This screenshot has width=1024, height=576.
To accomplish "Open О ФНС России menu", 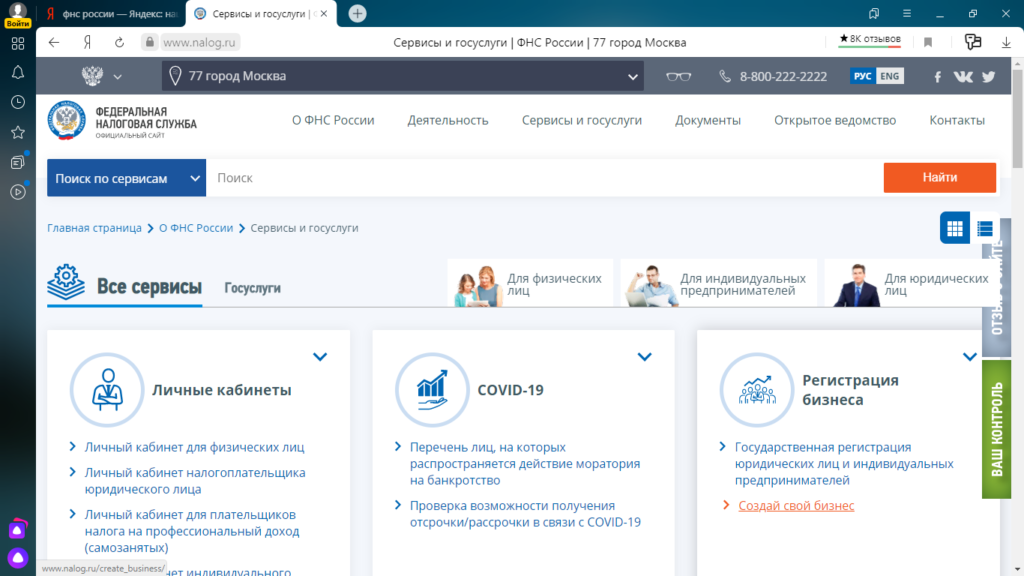I will pyautogui.click(x=333, y=120).
